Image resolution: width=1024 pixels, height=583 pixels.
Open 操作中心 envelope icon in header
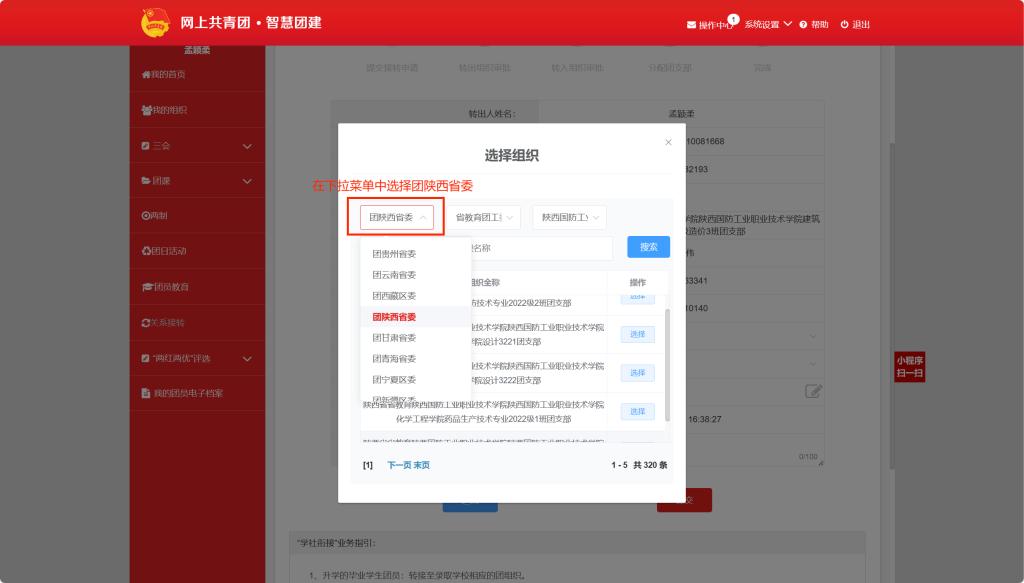[x=691, y=25]
